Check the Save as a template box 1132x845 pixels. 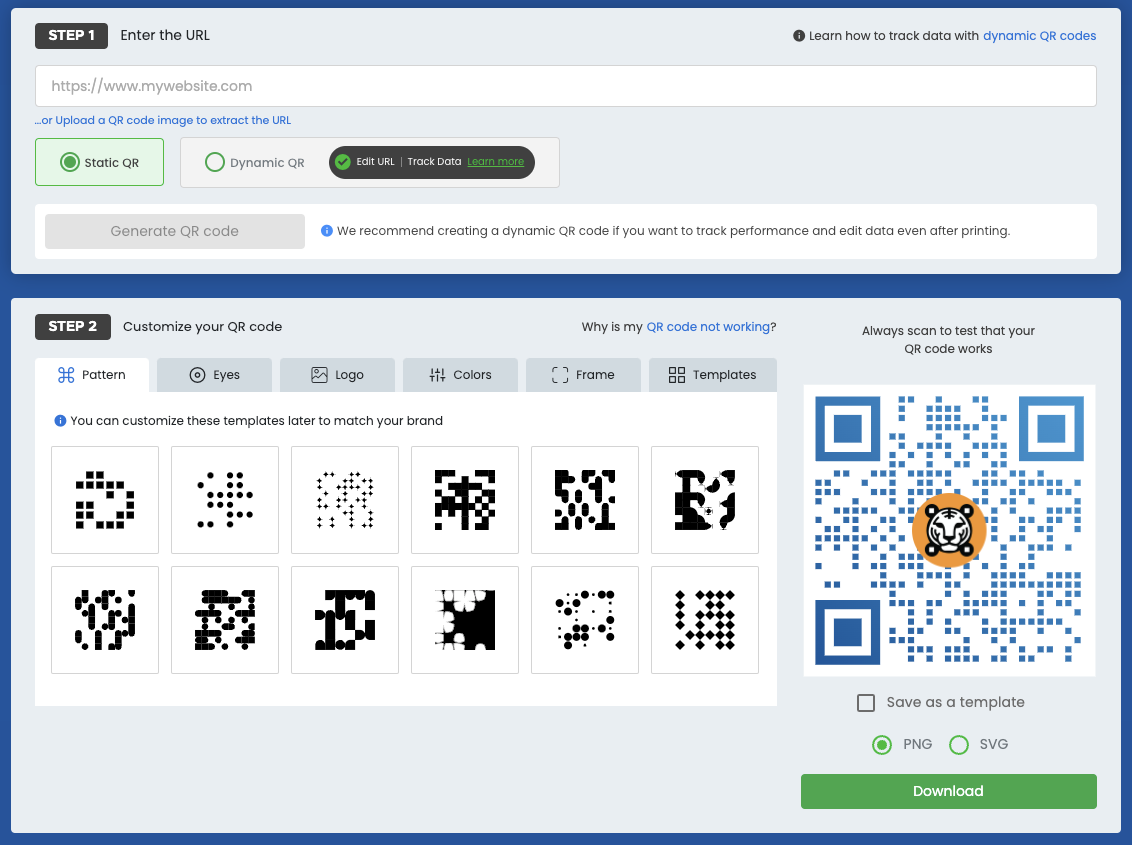pos(866,703)
